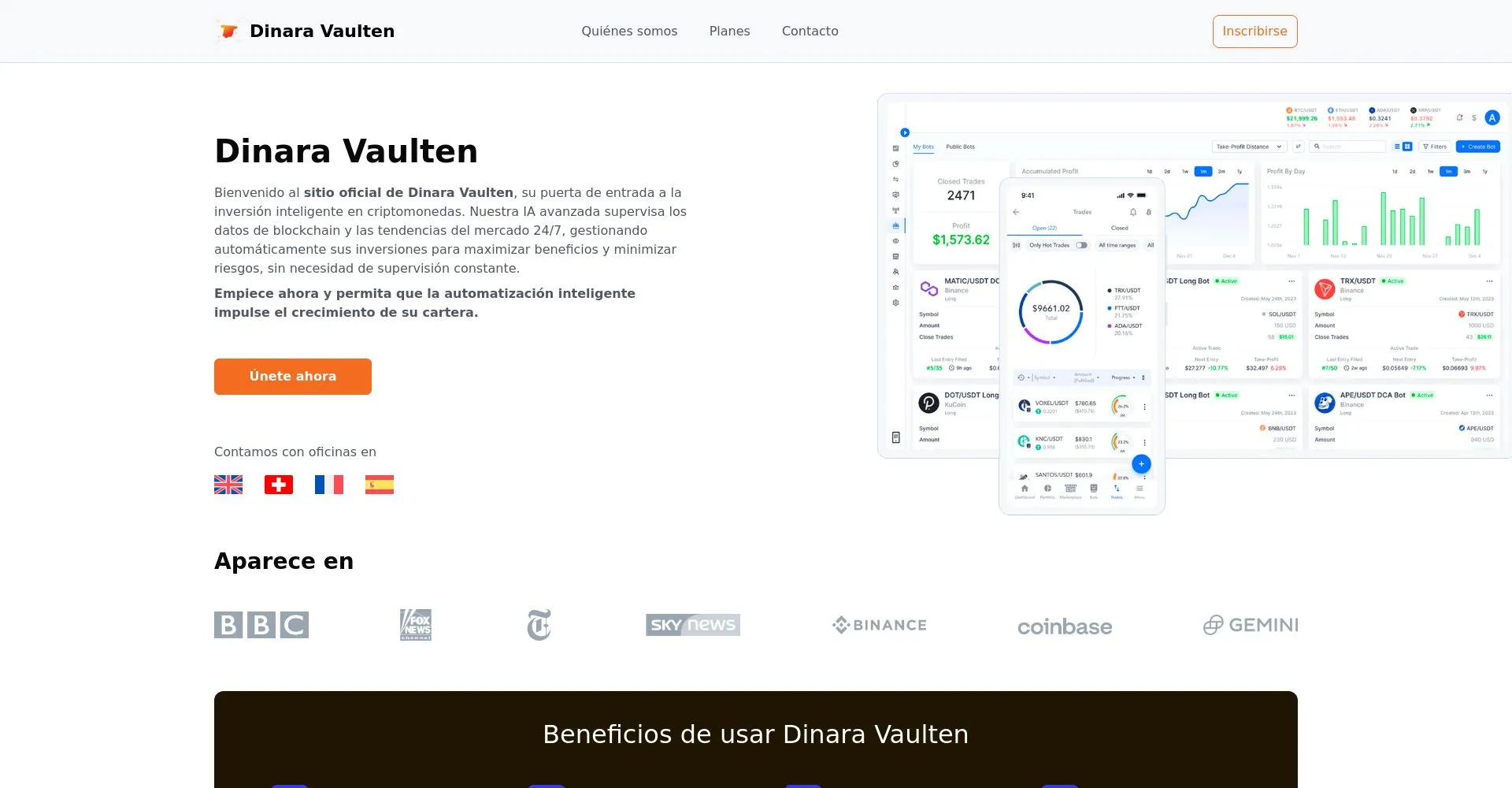Click the New York Times logo
Screen dimensions: 1512x788
coord(539,625)
